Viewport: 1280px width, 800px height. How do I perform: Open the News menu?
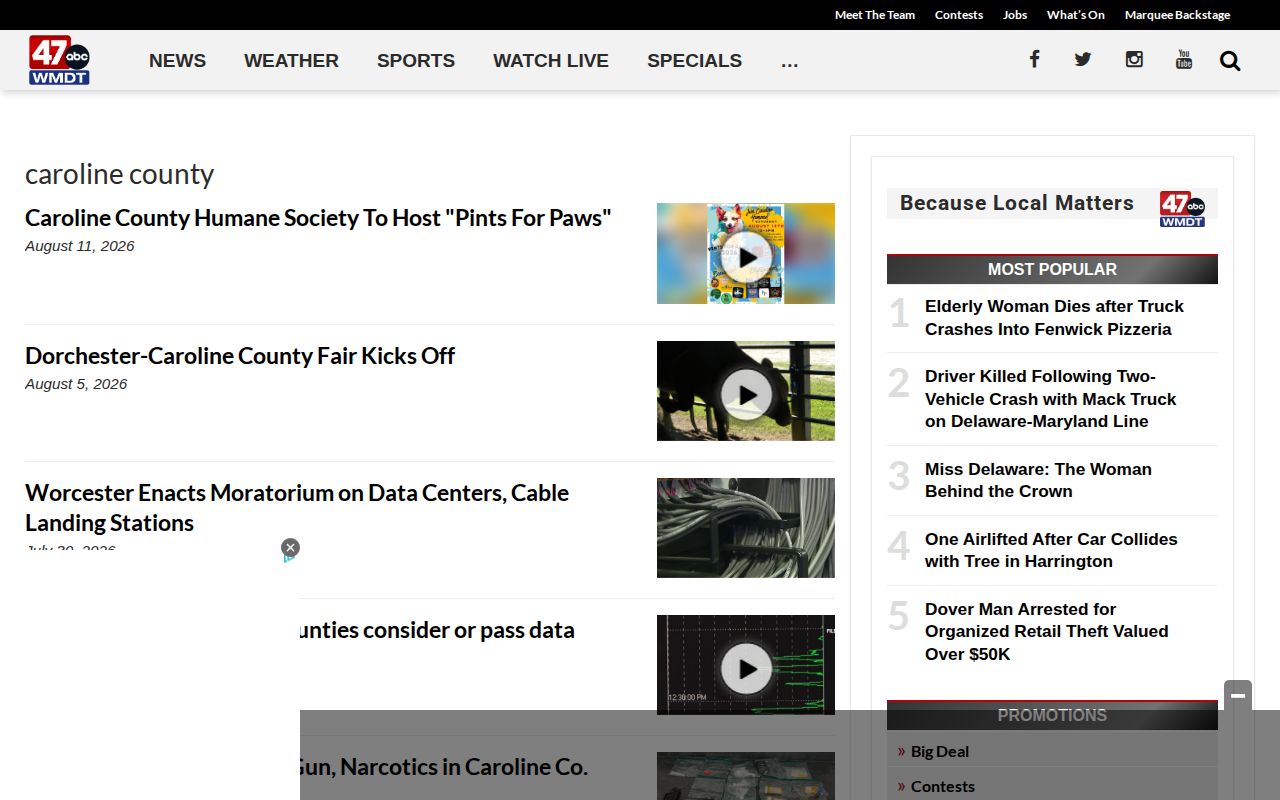point(177,61)
